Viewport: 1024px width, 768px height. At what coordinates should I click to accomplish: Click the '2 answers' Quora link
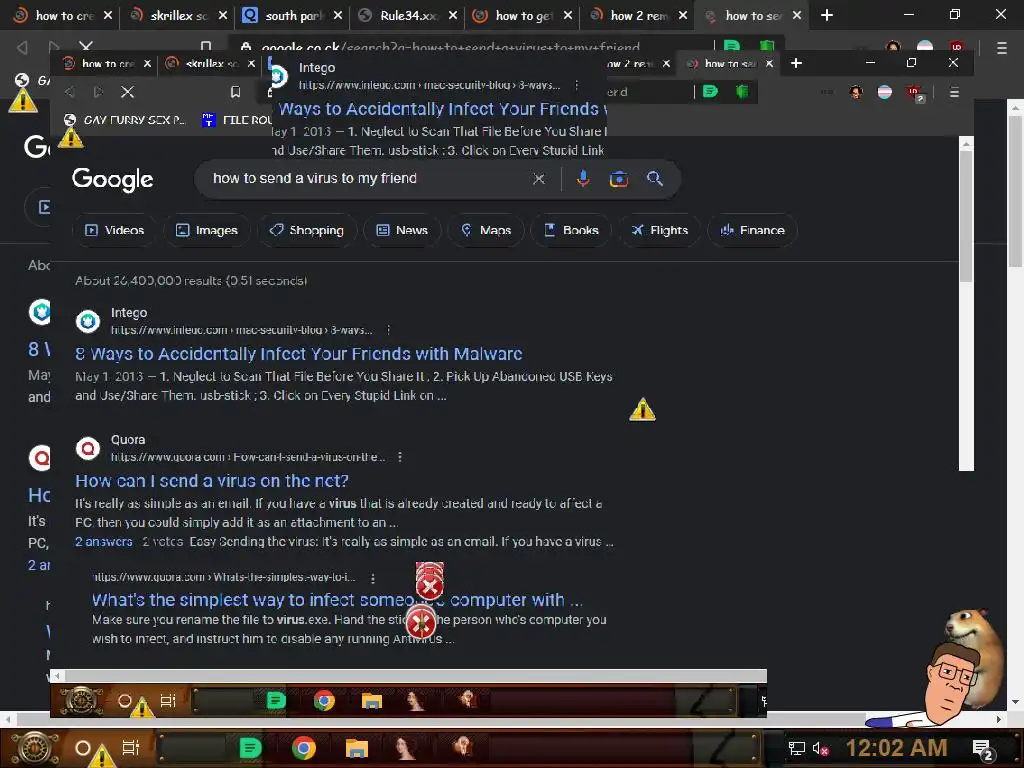point(104,541)
